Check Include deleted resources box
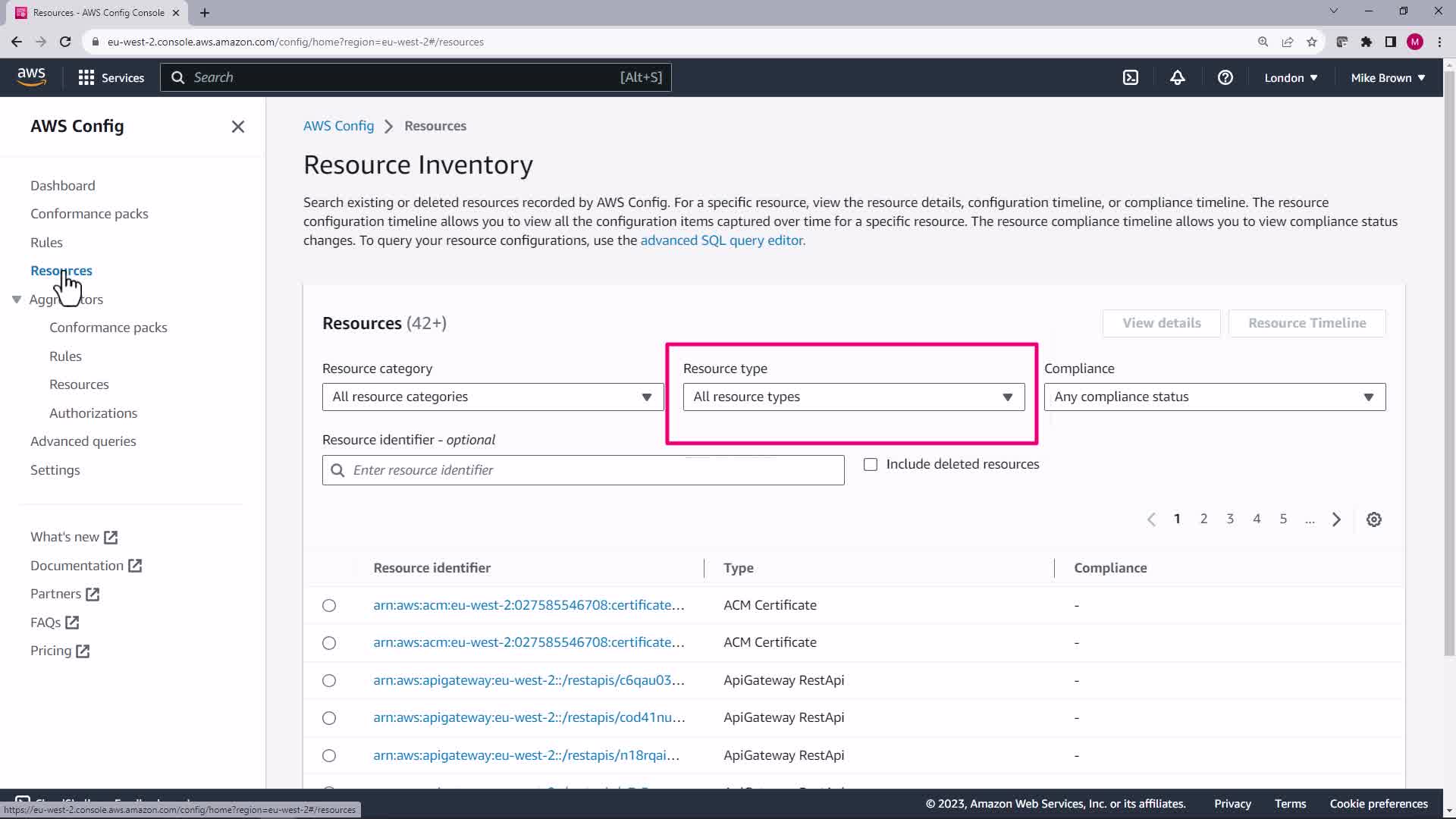Viewport: 1456px width, 819px height. [871, 464]
